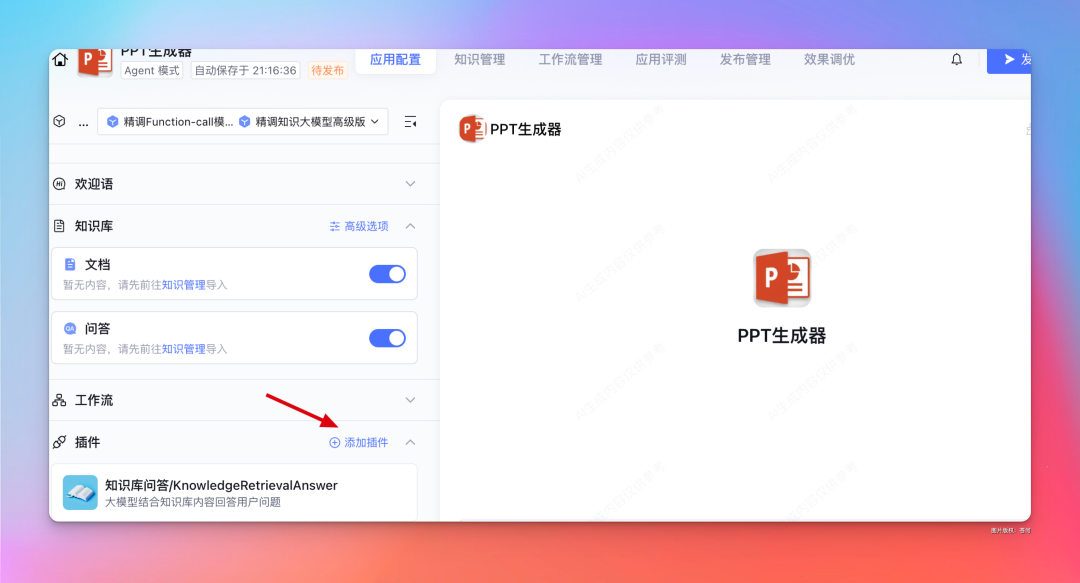Image resolution: width=1080 pixels, height=583 pixels.
Task: Switch to the 知识管理 tab
Action: [x=479, y=60]
